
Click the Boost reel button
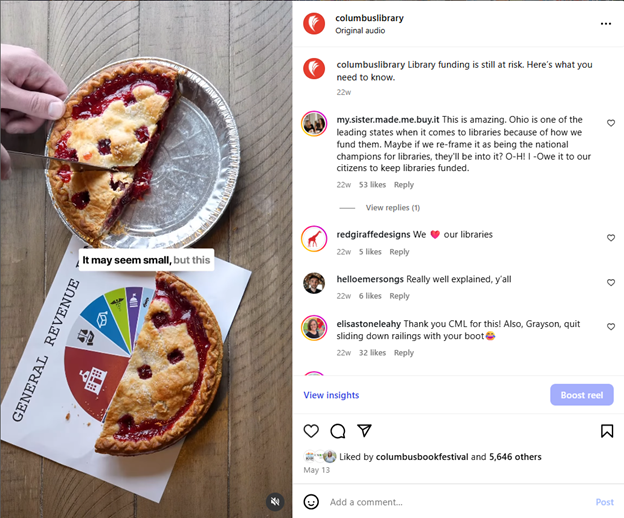point(581,395)
